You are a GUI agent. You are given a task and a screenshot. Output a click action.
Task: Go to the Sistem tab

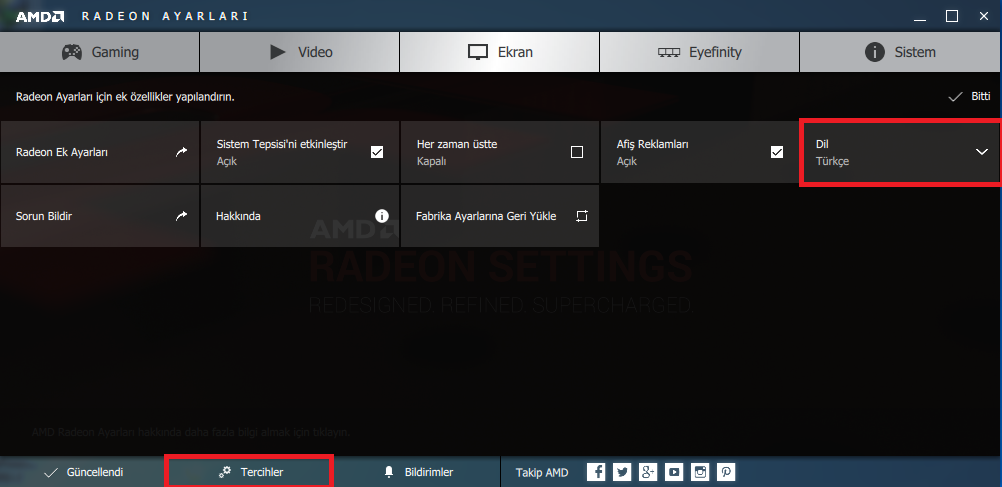click(x=900, y=52)
